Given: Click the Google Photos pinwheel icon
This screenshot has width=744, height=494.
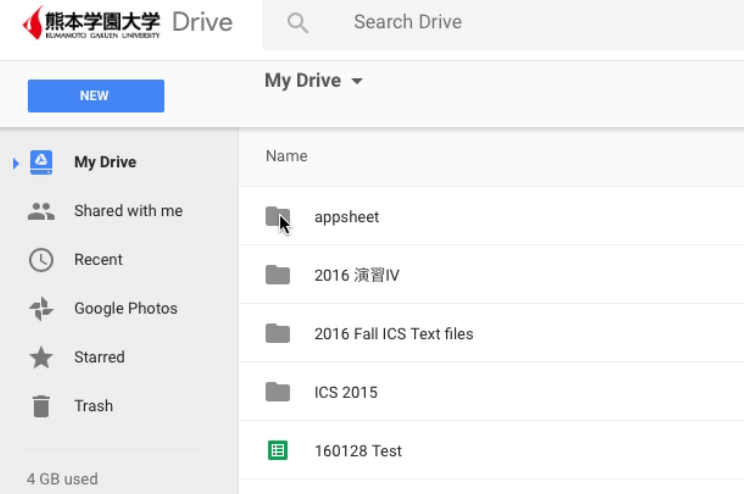Looking at the screenshot, I should click(41, 309).
